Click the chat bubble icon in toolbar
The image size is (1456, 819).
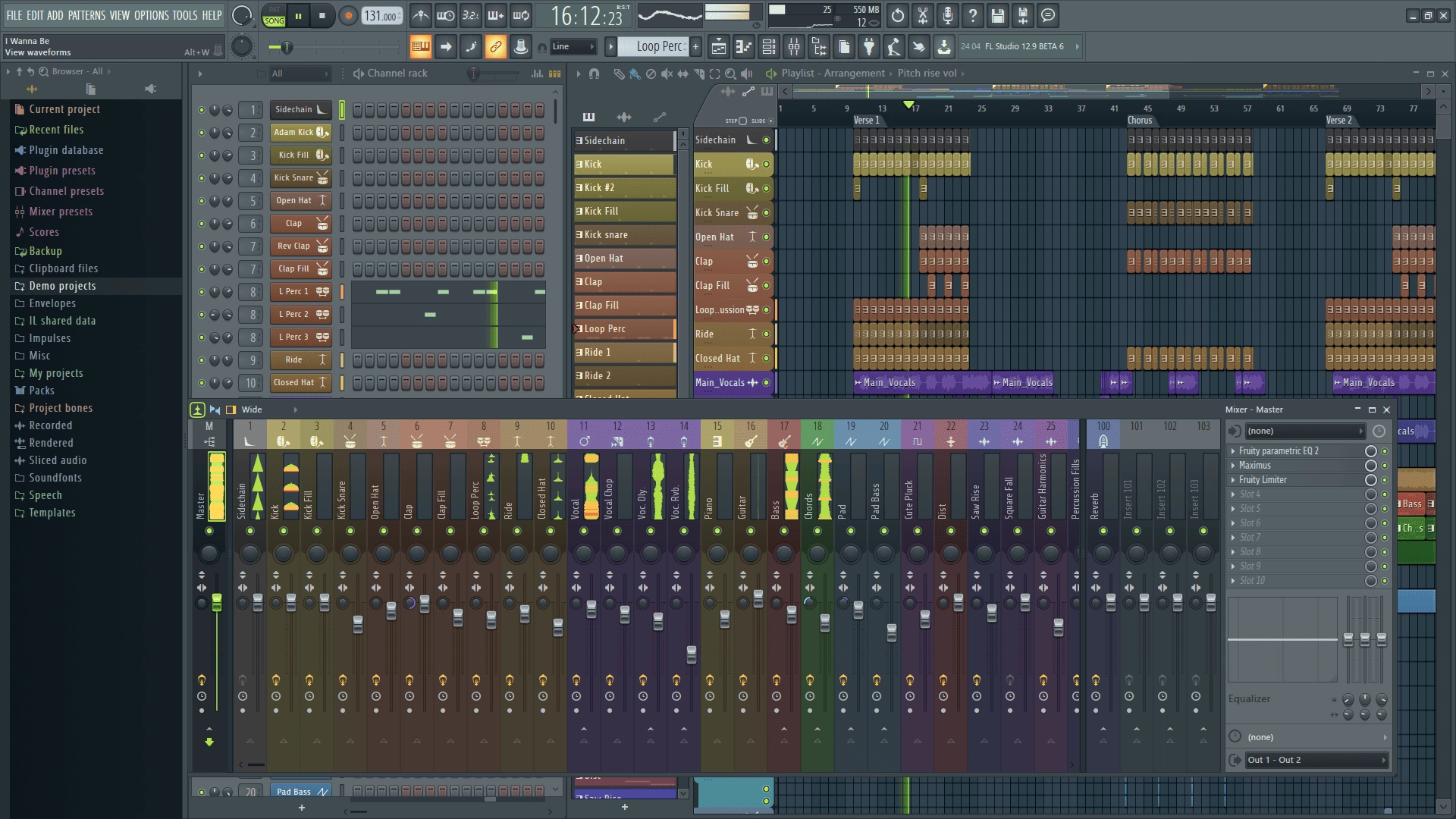(1047, 15)
